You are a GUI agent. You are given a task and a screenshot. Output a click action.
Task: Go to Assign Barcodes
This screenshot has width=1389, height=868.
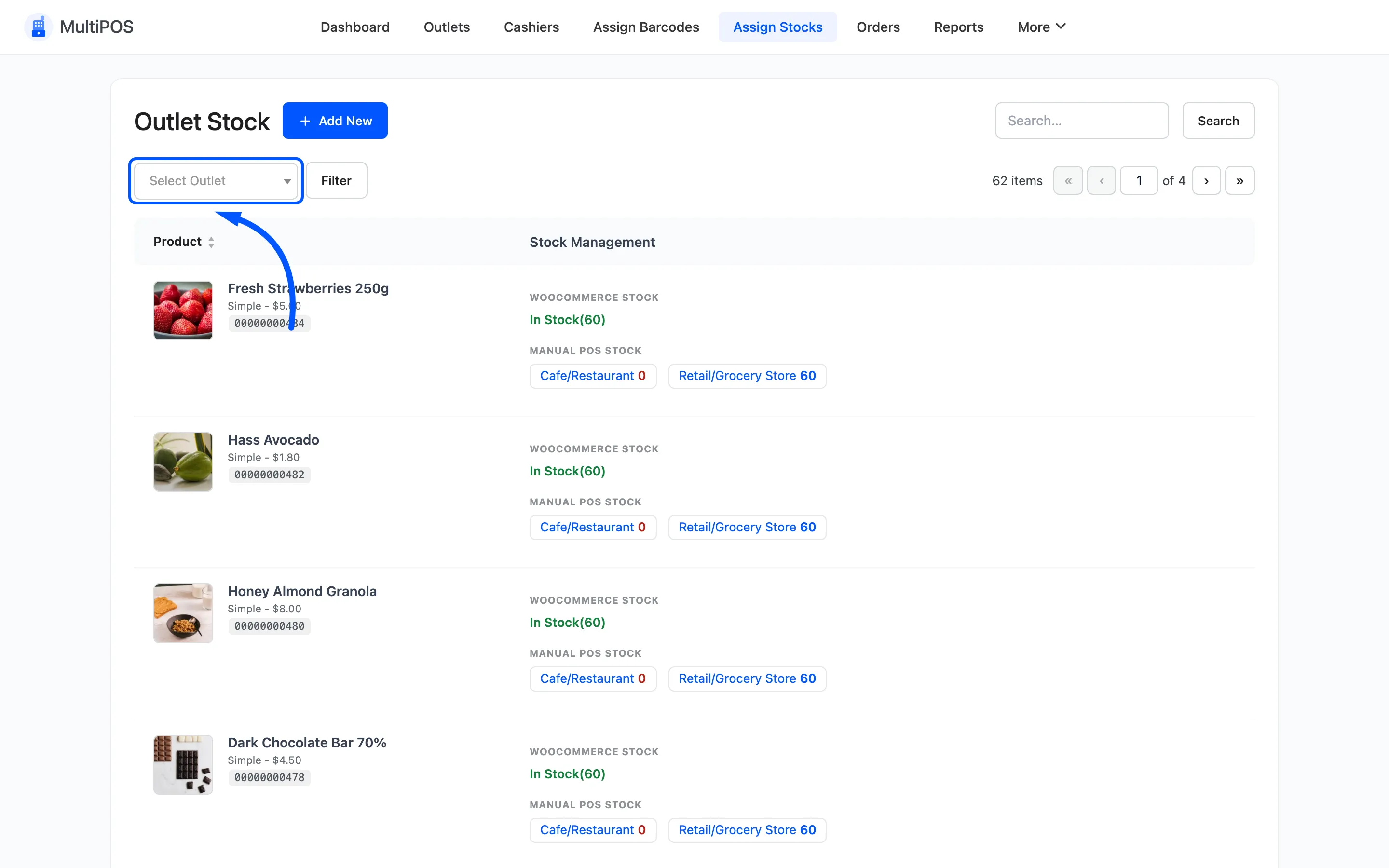(646, 27)
